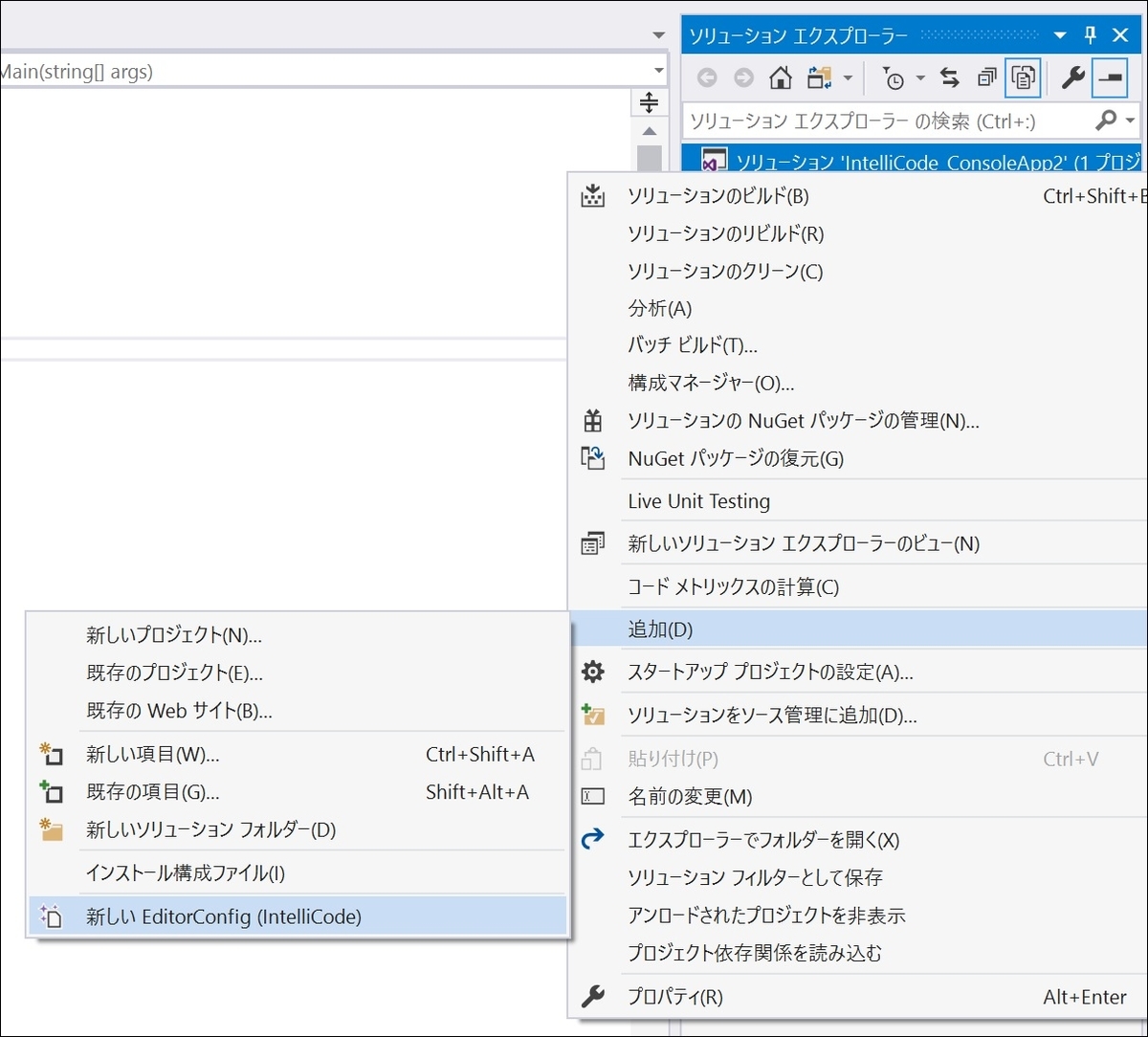The height and width of the screenshot is (1037, 1148).
Task: Expand Pending Changes Filter dropdown arrow
Action: tap(920, 78)
